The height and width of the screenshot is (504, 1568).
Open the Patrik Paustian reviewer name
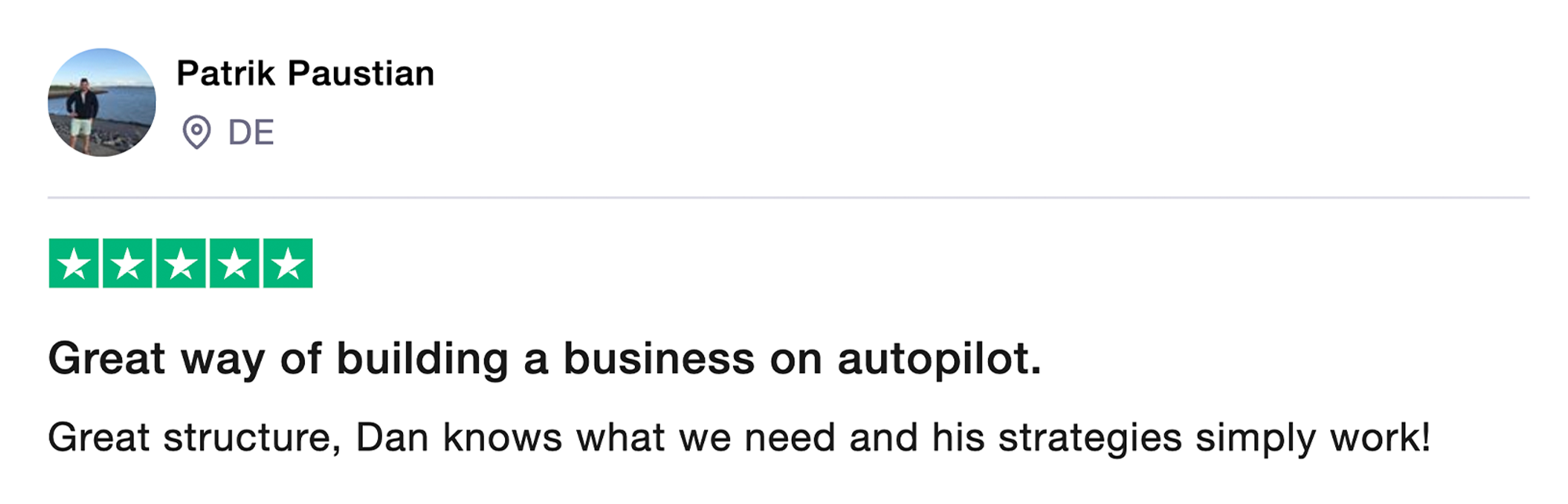tap(305, 74)
